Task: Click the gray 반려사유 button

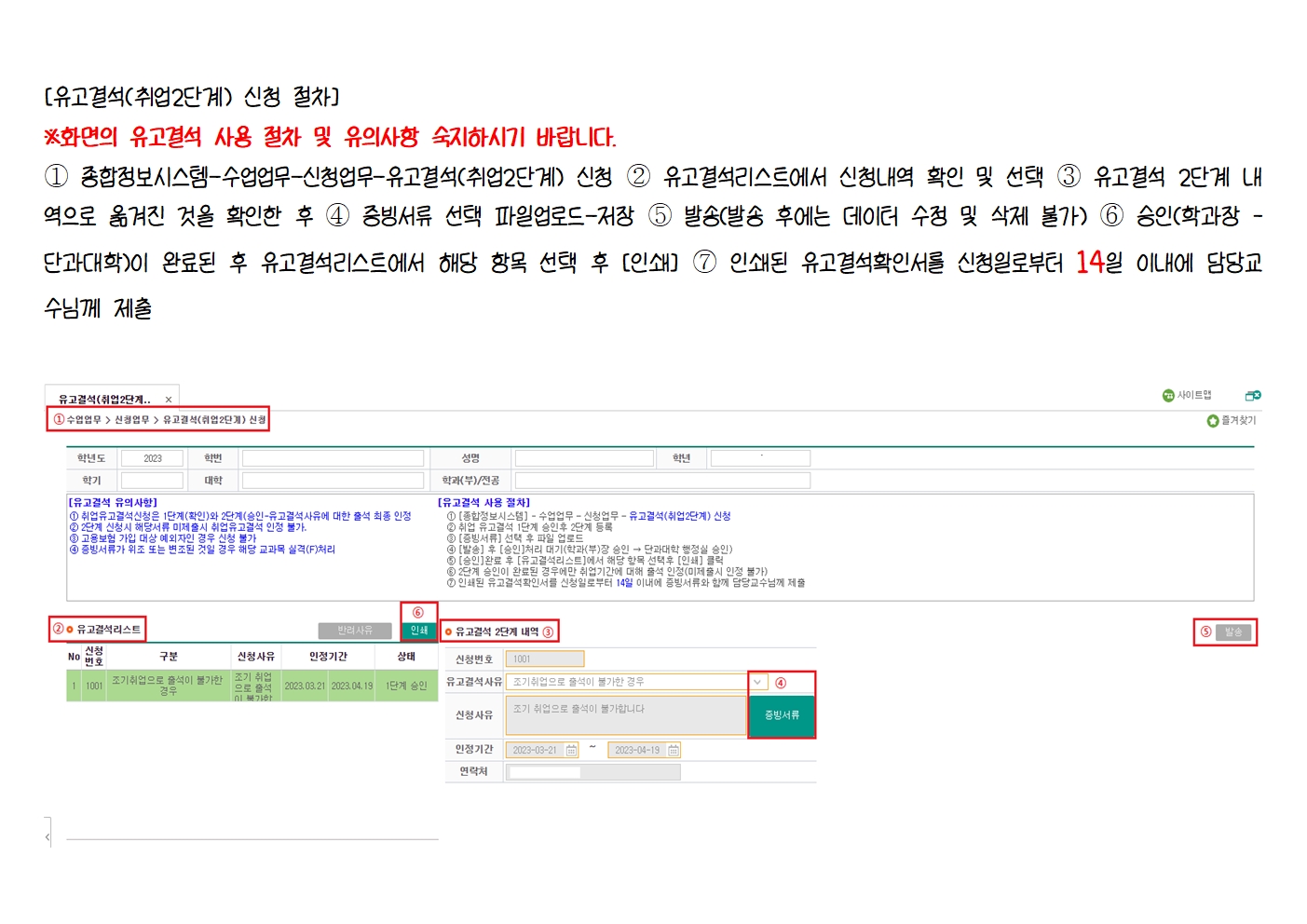Action: pyautogui.click(x=354, y=631)
